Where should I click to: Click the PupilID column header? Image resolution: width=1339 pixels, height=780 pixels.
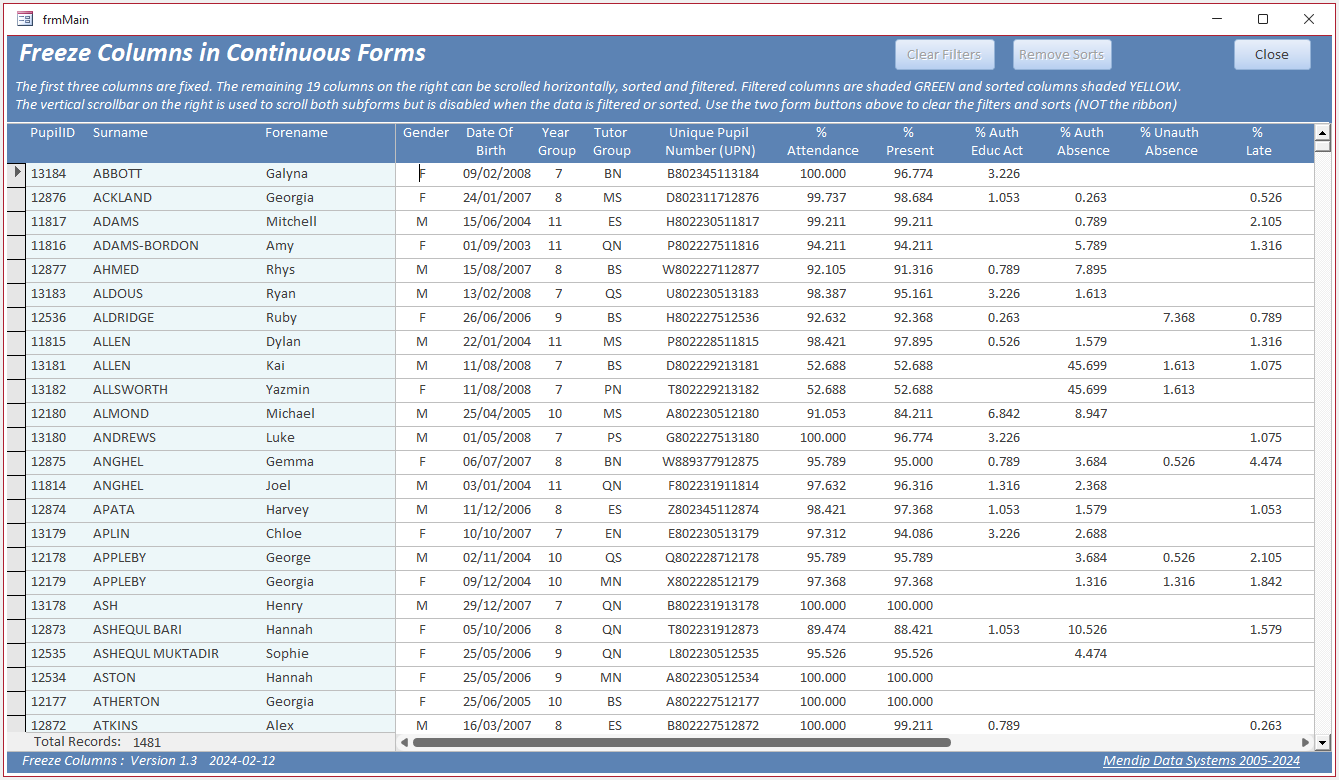53,132
